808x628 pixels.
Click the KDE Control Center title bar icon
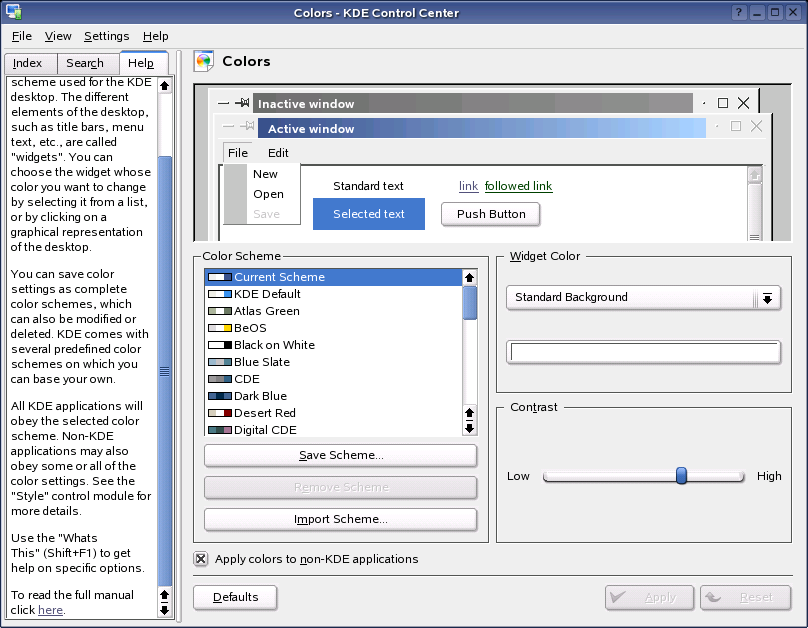(13, 12)
